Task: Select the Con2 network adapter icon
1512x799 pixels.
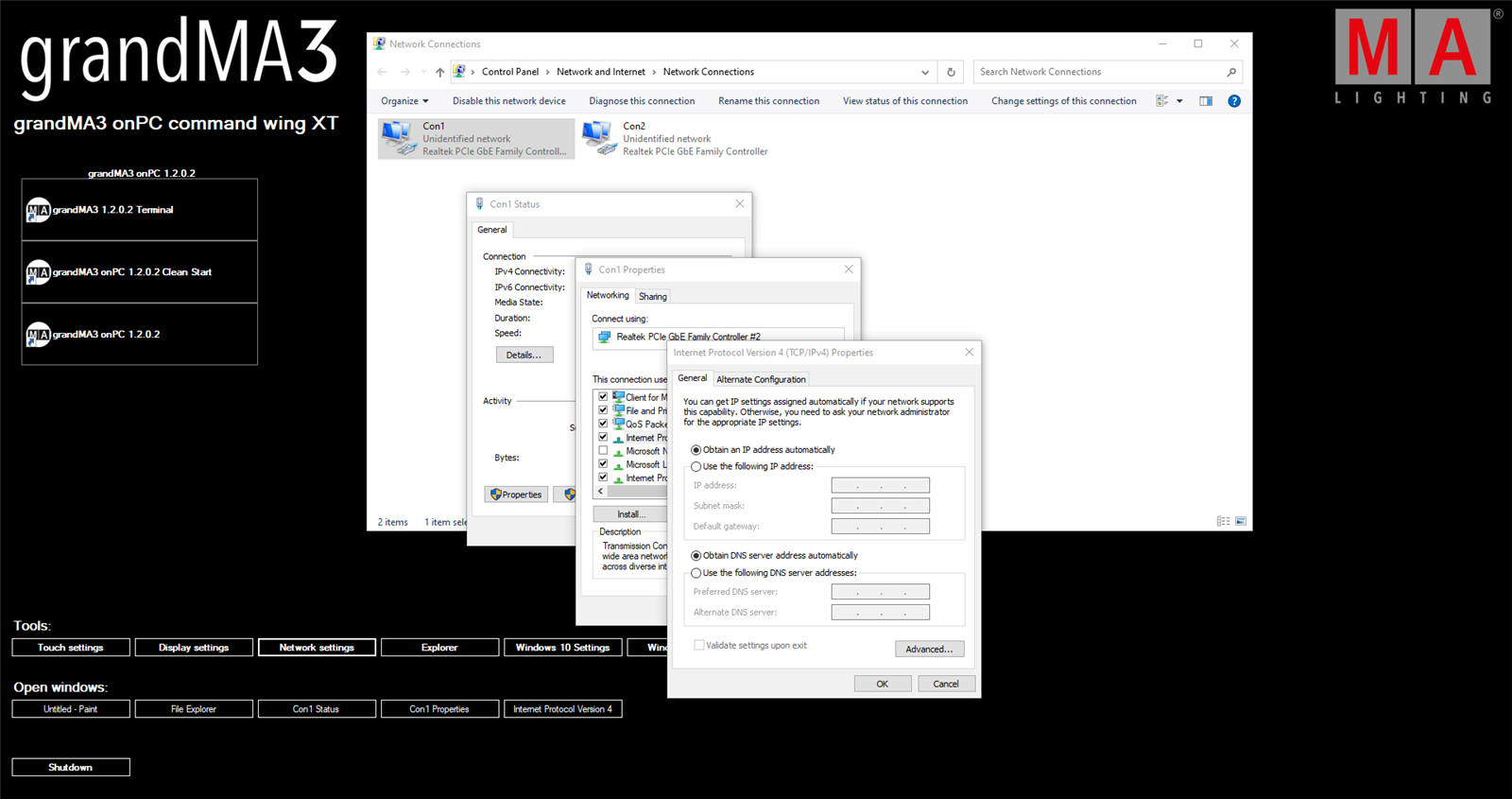Action: (x=597, y=138)
